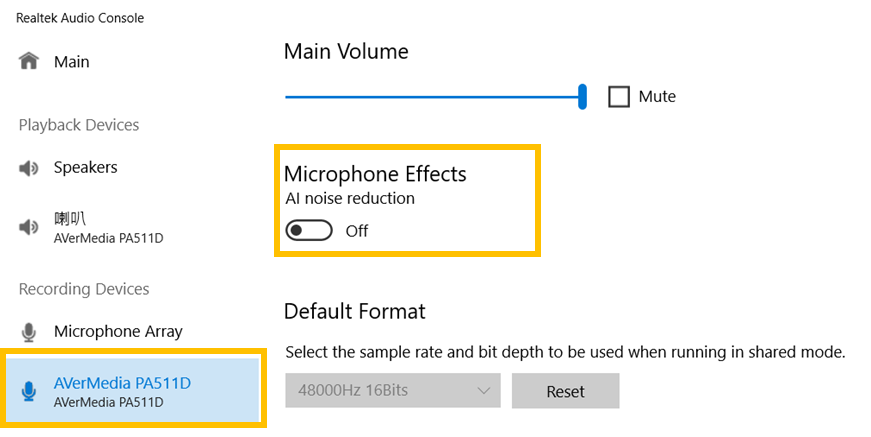
Task: Tick the Mute checkbox
Action: [619, 97]
